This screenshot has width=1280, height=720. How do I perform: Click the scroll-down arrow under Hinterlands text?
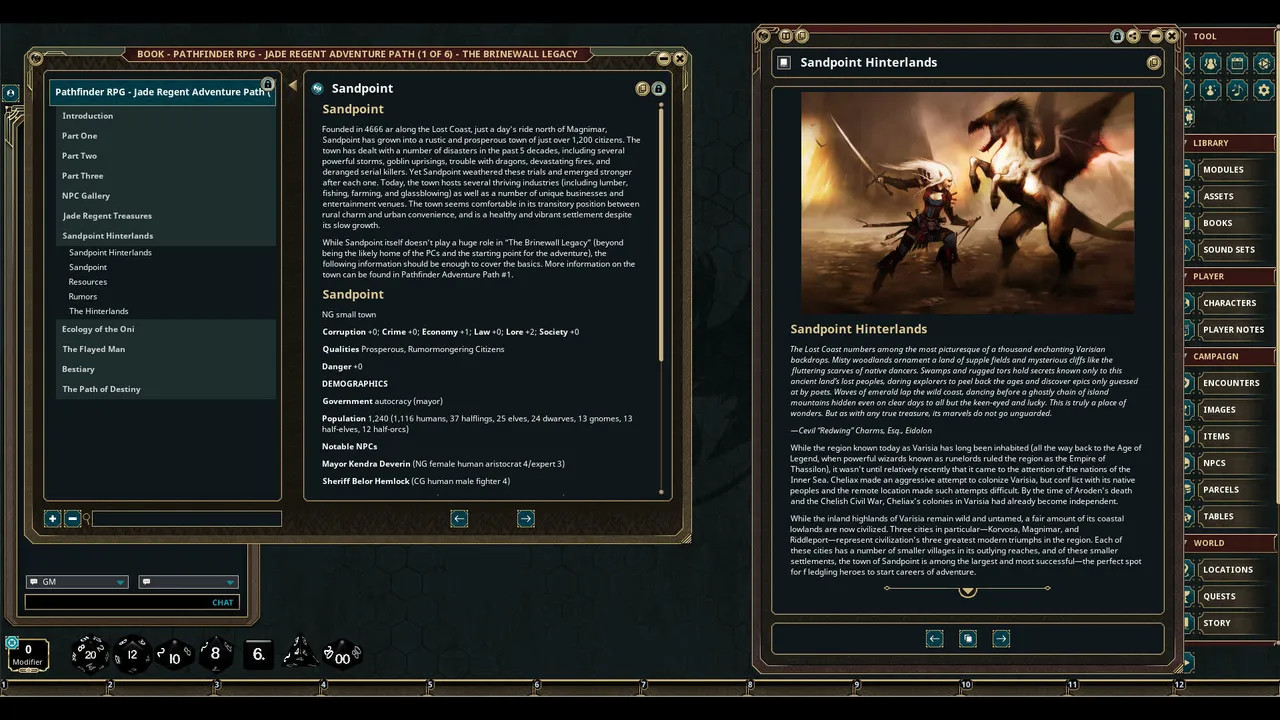pyautogui.click(x=967, y=591)
